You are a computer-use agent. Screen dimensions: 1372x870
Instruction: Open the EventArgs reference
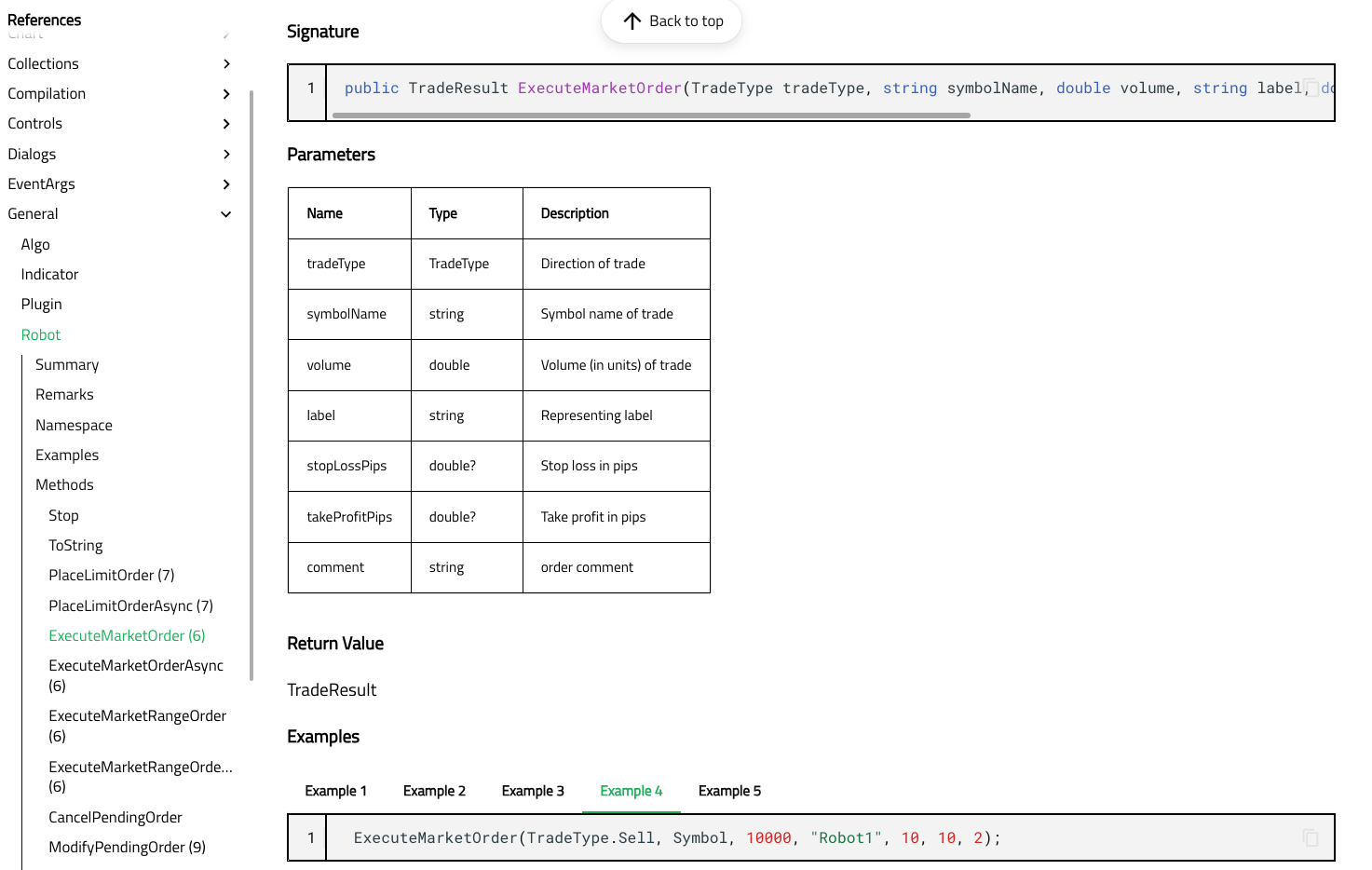[x=41, y=184]
